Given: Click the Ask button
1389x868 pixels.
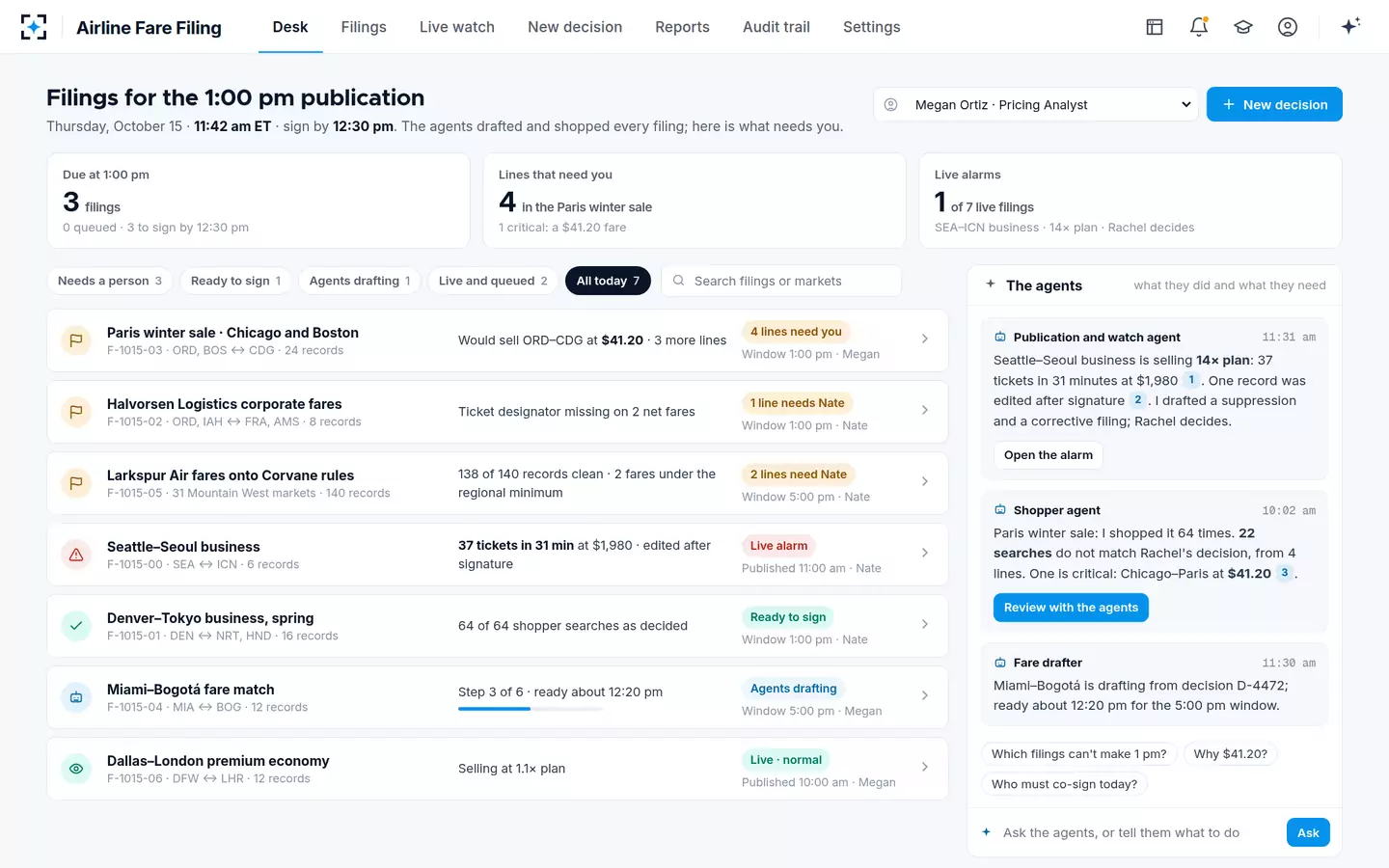Looking at the screenshot, I should point(1308,832).
